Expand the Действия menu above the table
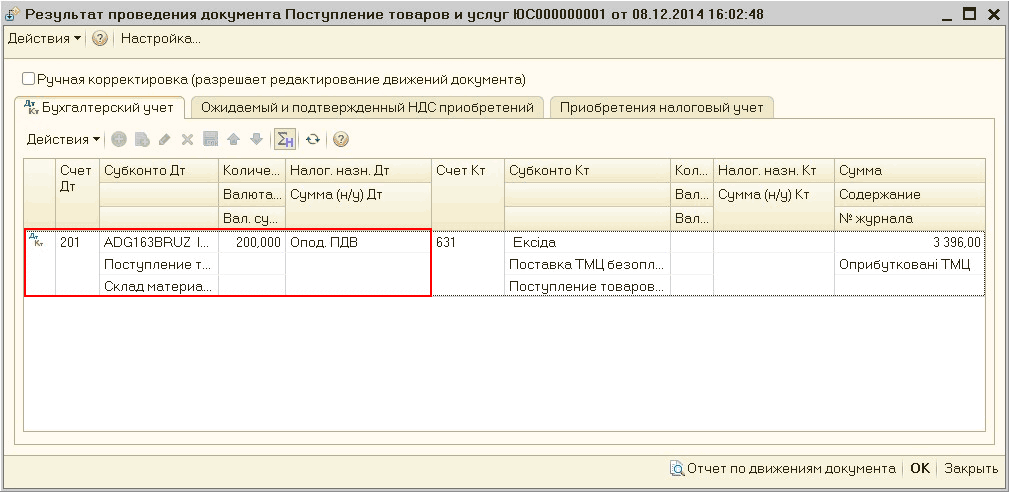 63,140
